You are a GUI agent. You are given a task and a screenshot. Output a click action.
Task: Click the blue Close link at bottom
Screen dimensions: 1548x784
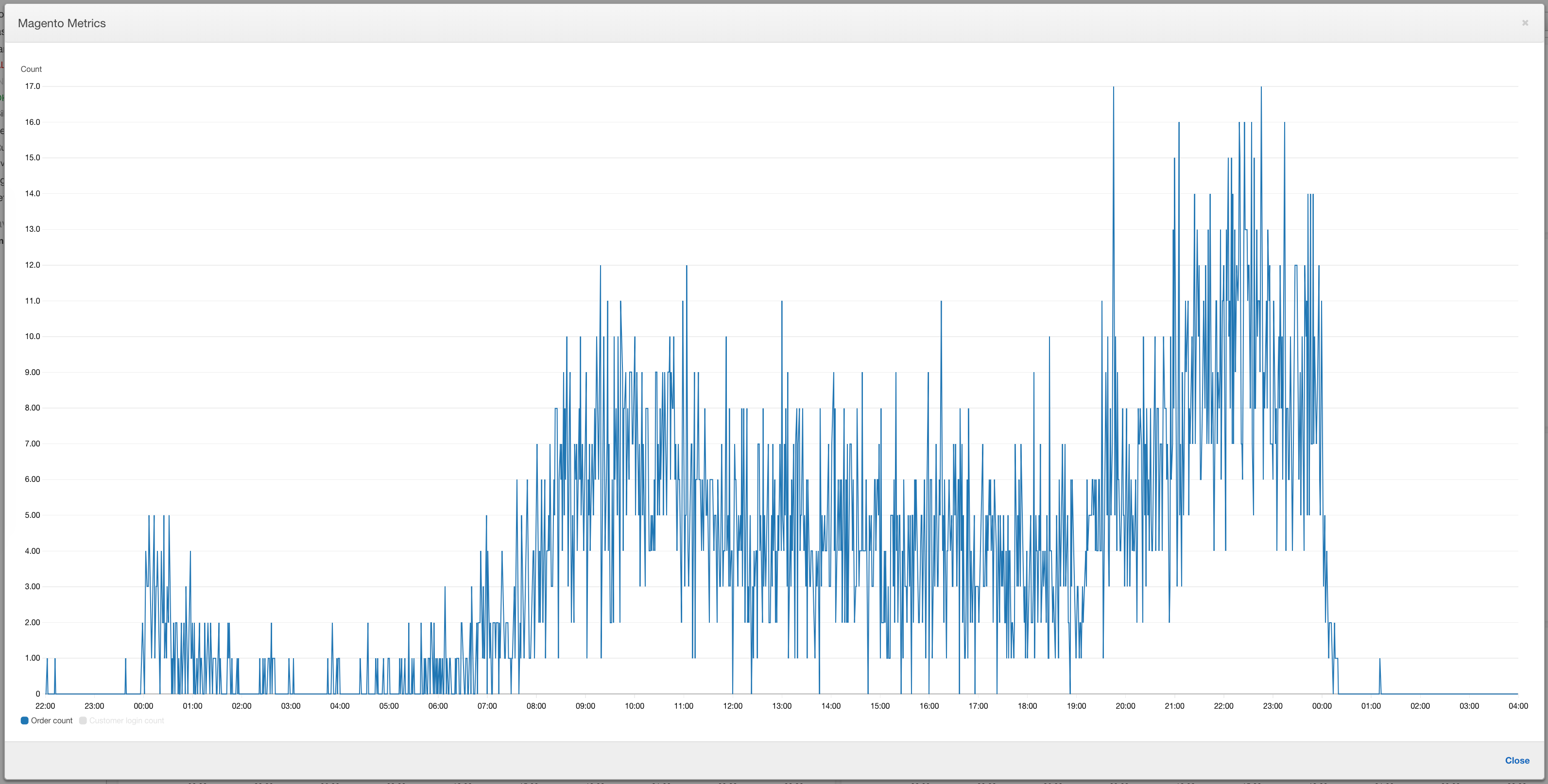pyautogui.click(x=1517, y=760)
